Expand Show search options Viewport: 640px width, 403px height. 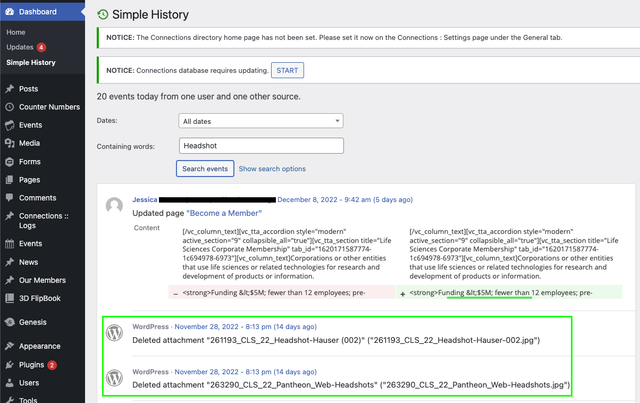[x=272, y=169]
